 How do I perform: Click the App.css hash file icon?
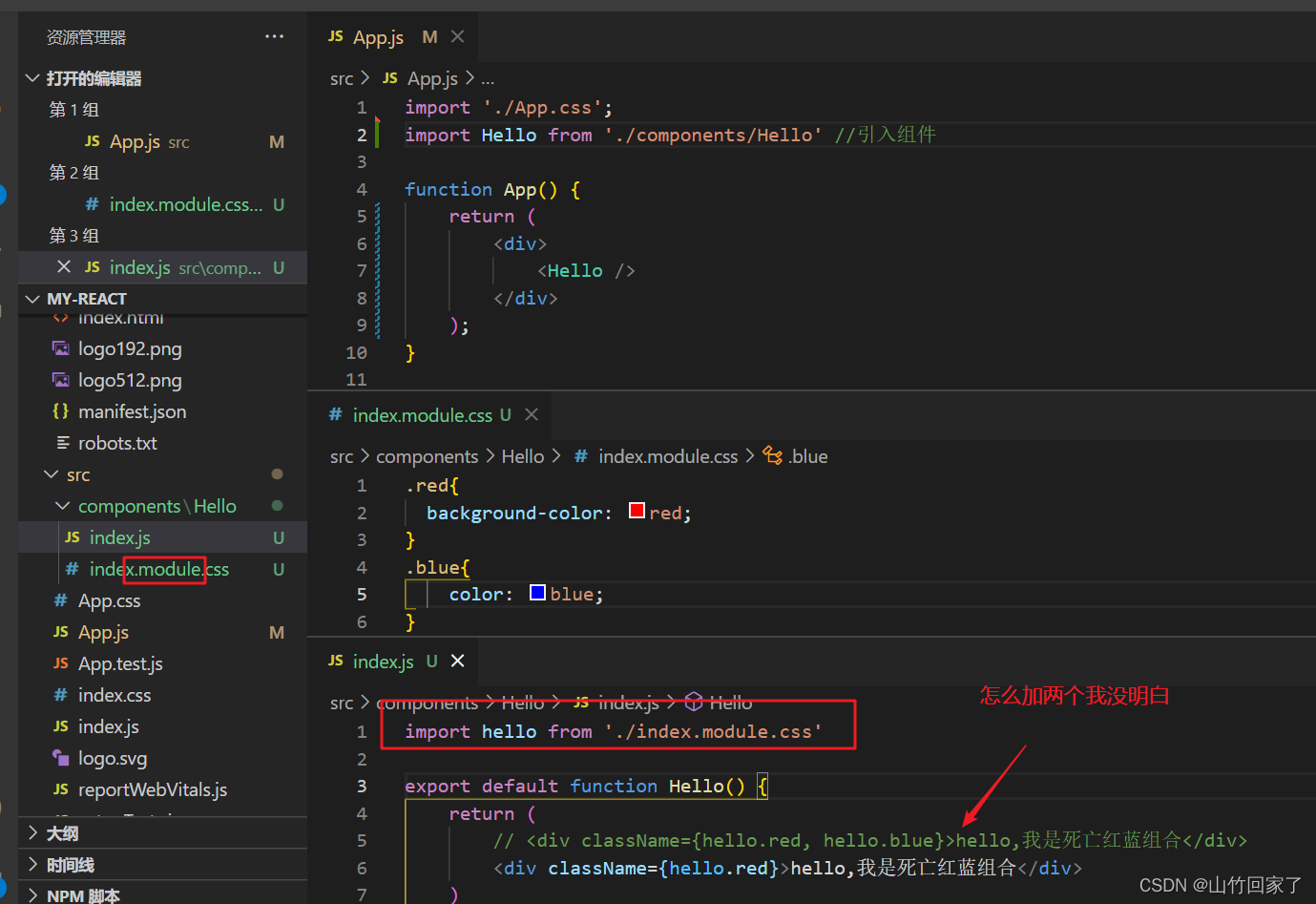click(x=61, y=600)
